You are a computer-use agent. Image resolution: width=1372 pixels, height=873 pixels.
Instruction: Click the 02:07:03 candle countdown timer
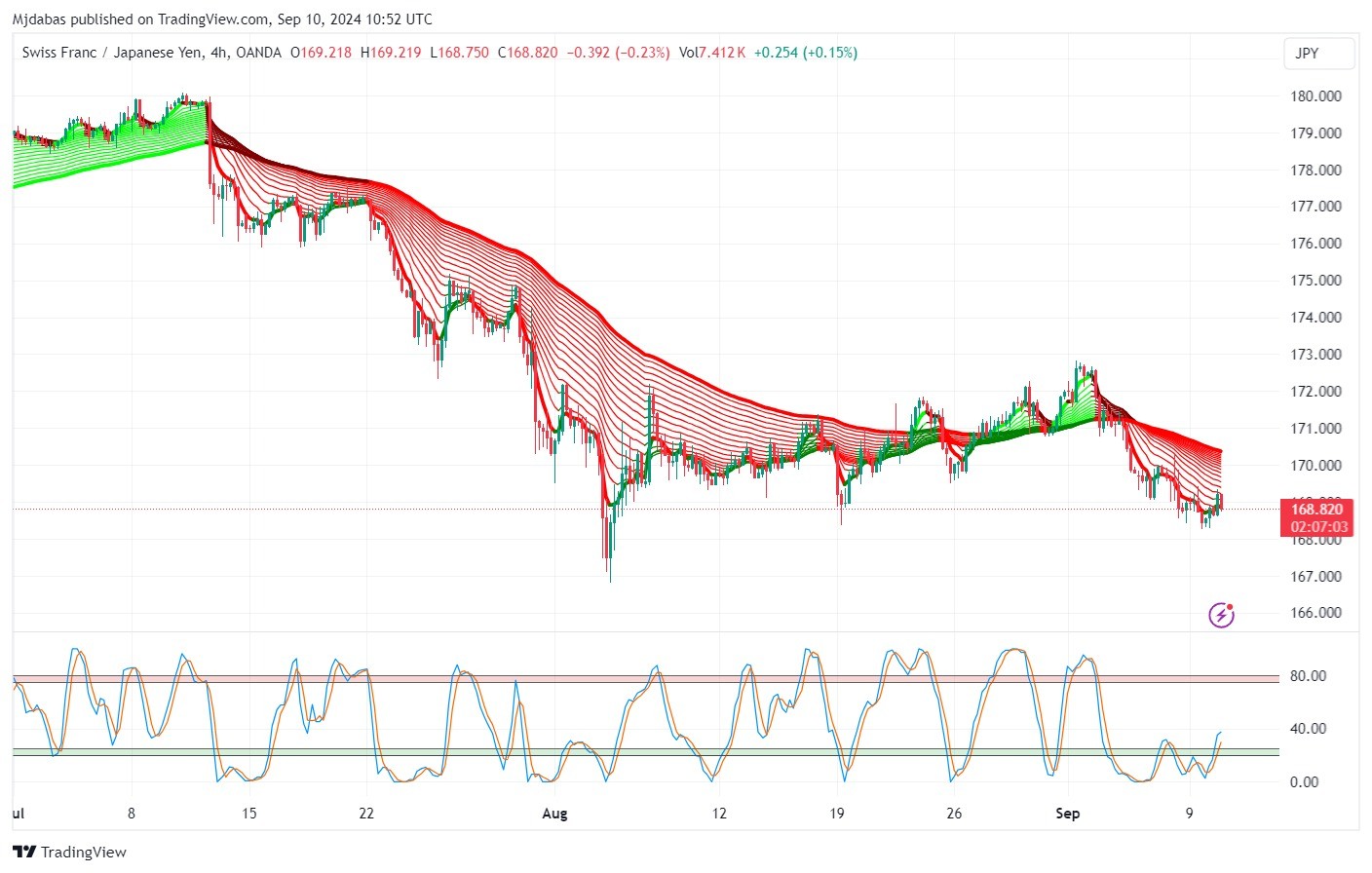[1318, 527]
